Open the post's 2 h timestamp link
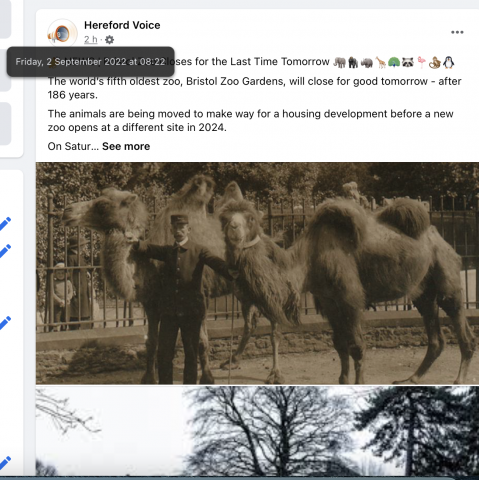The image size is (479, 480). click(x=90, y=40)
